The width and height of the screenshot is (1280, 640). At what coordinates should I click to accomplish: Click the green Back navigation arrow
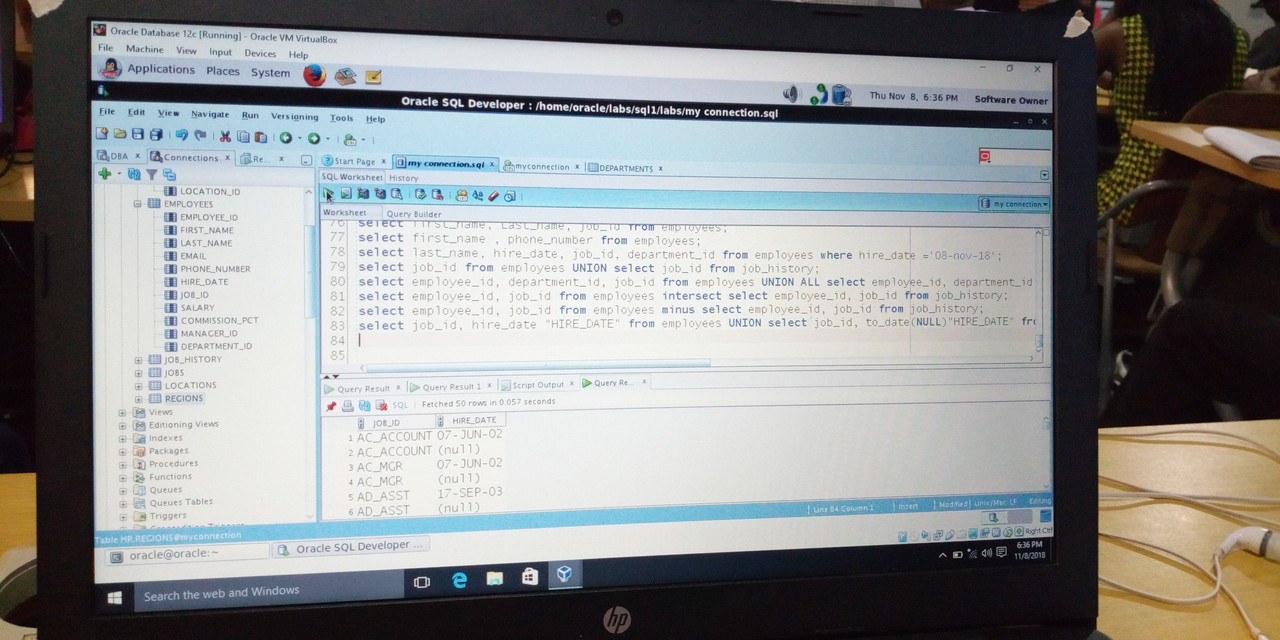pyautogui.click(x=286, y=137)
